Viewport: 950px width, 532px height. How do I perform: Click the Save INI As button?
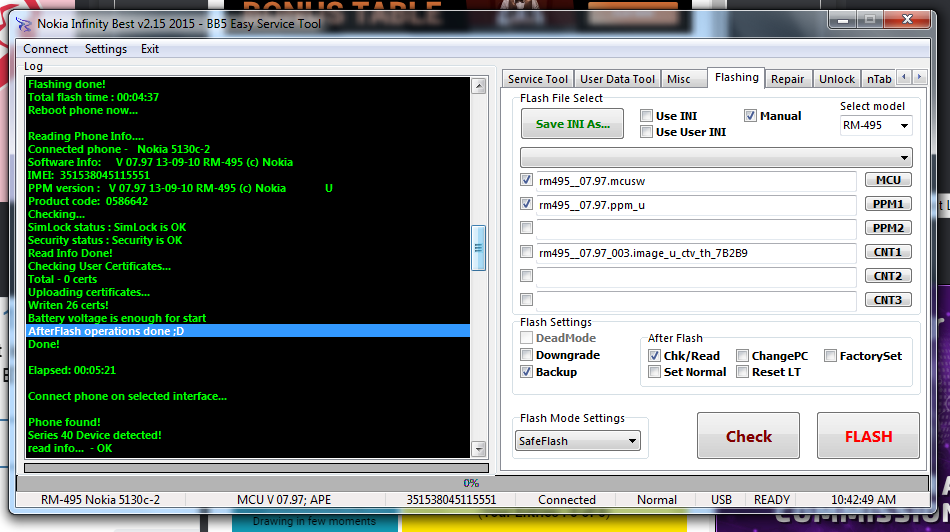(573, 124)
